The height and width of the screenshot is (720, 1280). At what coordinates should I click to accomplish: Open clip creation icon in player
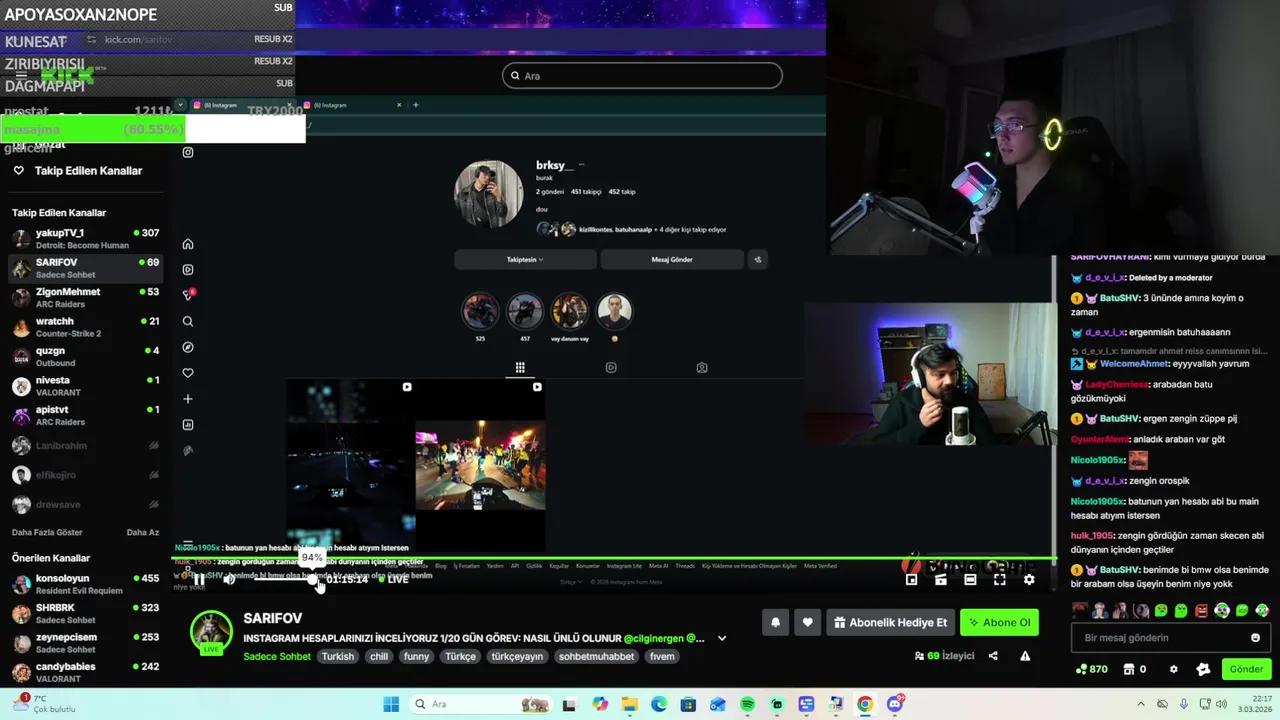click(x=940, y=579)
